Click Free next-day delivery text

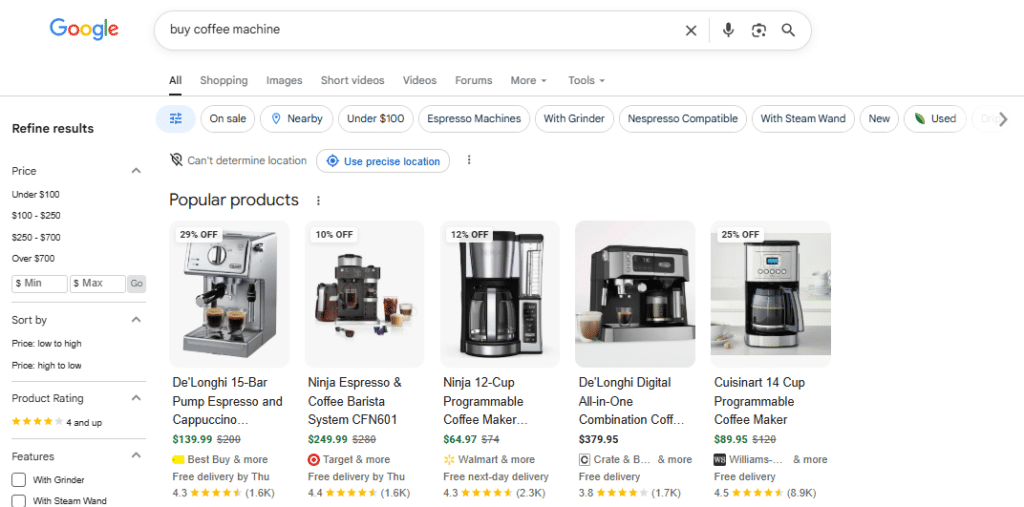point(496,477)
